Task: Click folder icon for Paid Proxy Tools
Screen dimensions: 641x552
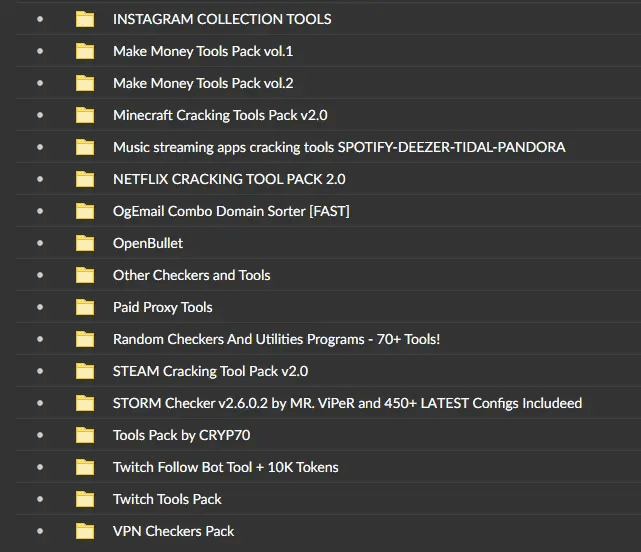Action: coord(85,307)
